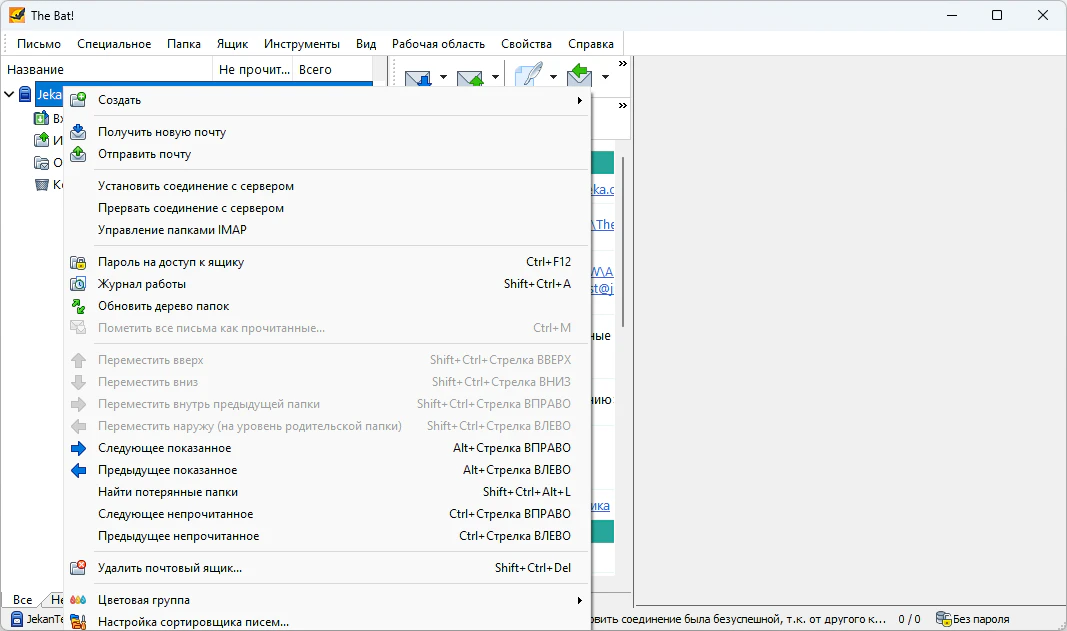Click the Обновить дерево папок icon

78,306
